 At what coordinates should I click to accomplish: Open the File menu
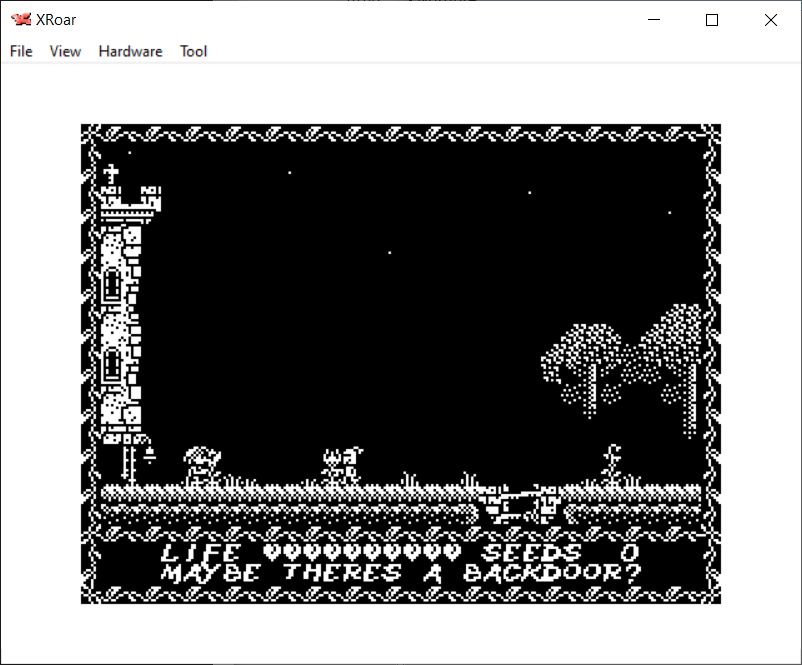point(21,51)
